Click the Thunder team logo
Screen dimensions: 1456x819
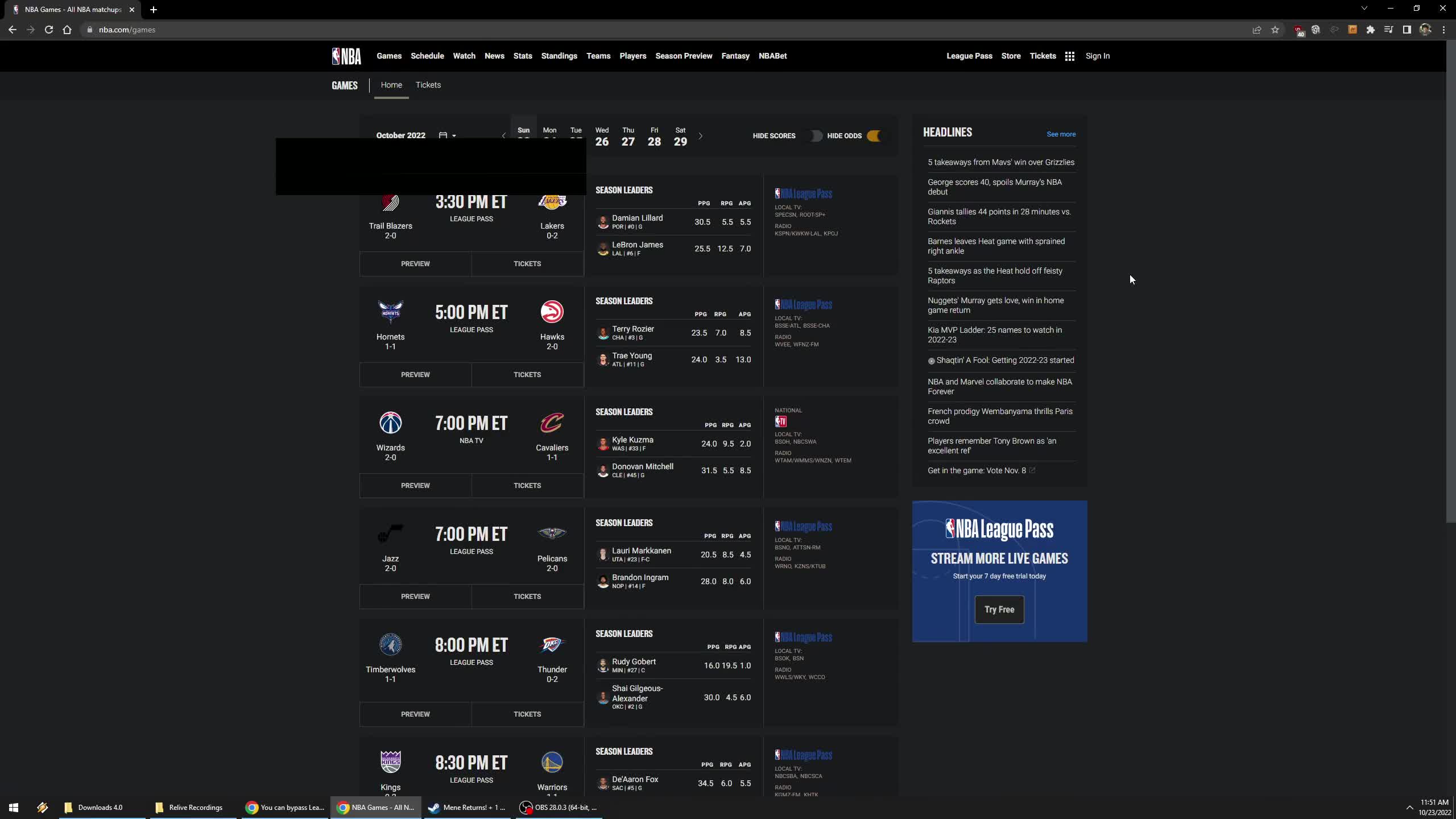tap(552, 644)
